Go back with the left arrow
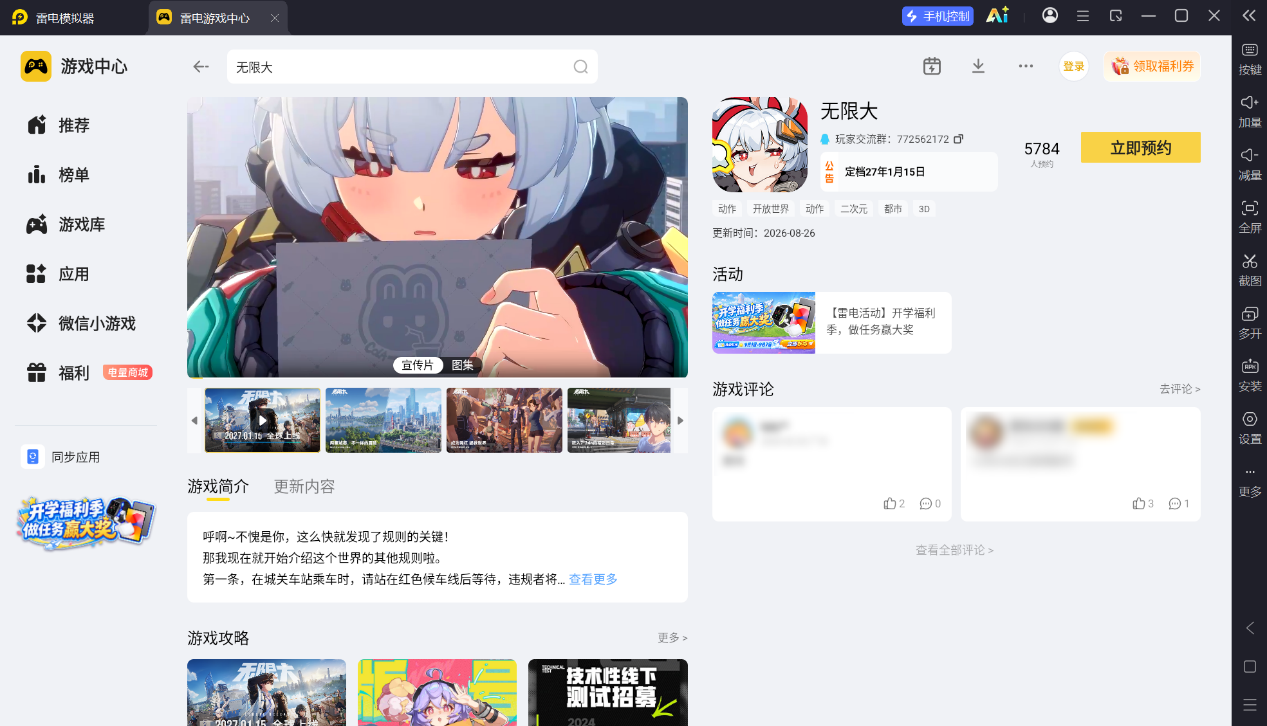 [x=201, y=67]
